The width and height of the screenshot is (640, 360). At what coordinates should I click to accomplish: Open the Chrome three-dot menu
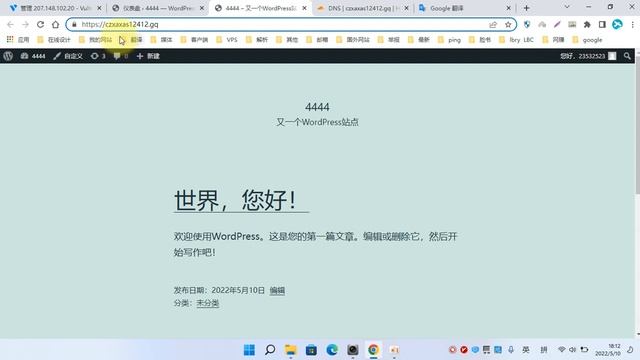coord(632,24)
